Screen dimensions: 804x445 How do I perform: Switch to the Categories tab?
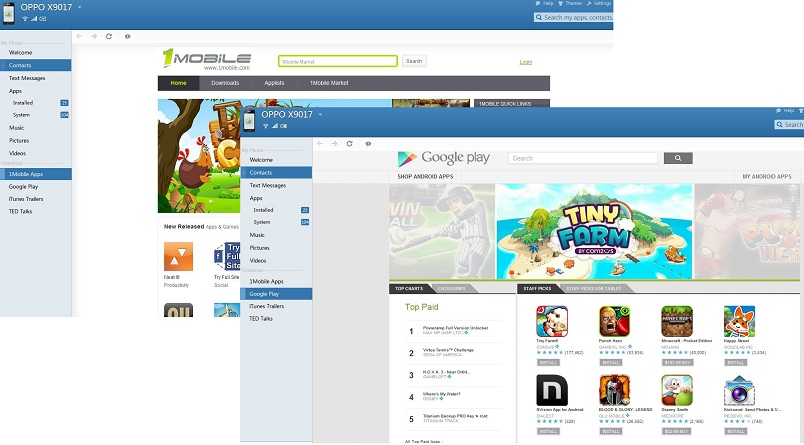(451, 289)
